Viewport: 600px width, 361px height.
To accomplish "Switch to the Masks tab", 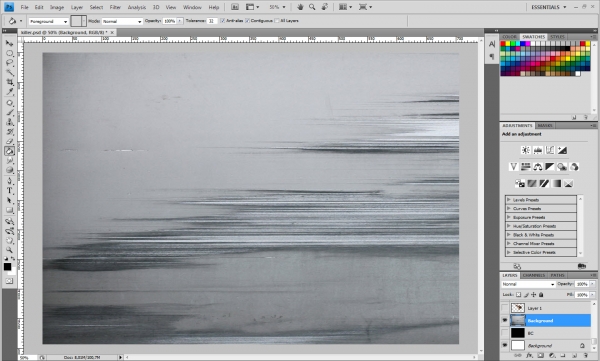I will [545, 126].
